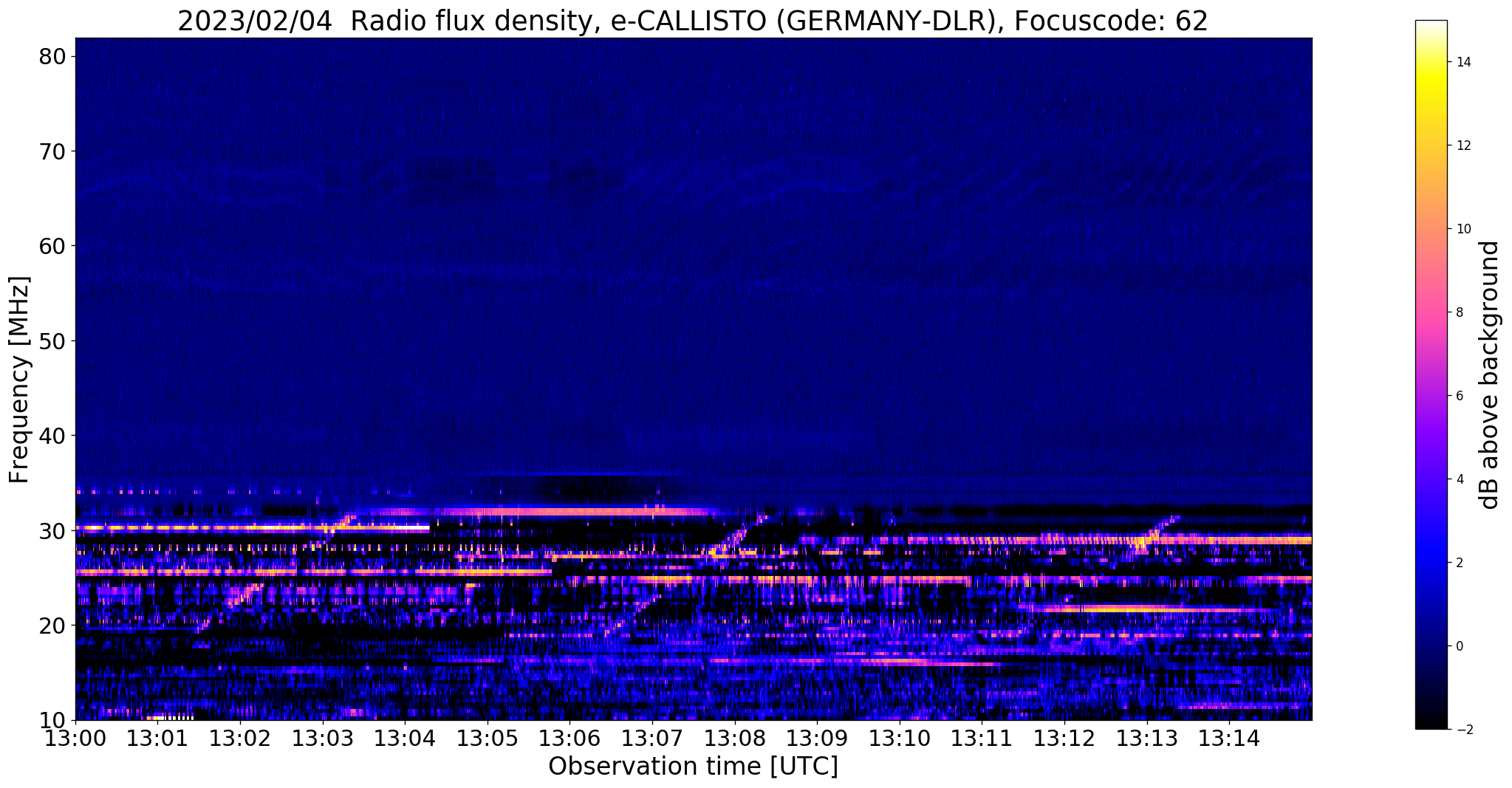Viewport: 1512px width, 788px height.
Task: Click the 13:11 time tick label
Action: tap(982, 739)
